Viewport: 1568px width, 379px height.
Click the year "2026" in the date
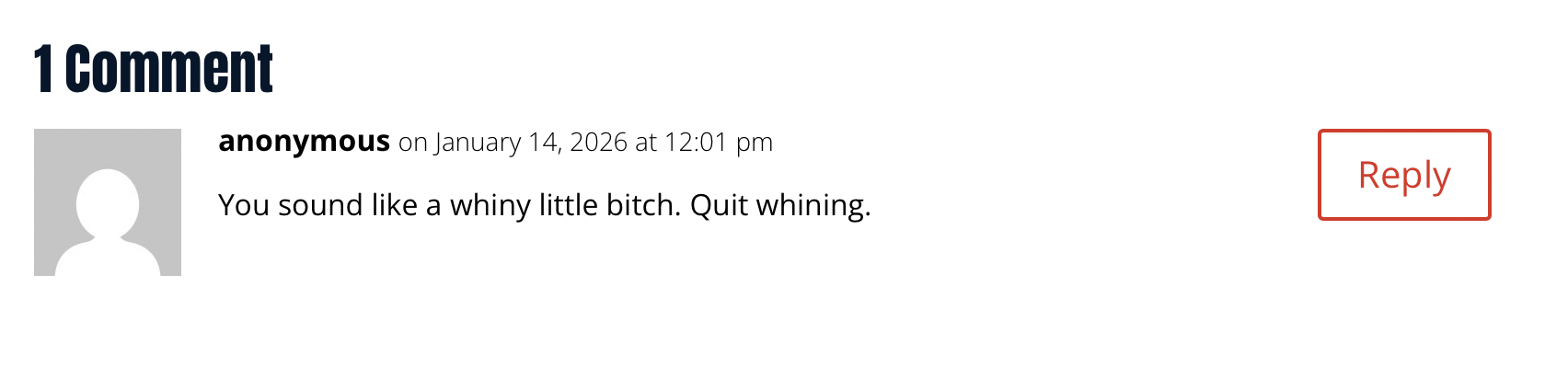pos(598,143)
